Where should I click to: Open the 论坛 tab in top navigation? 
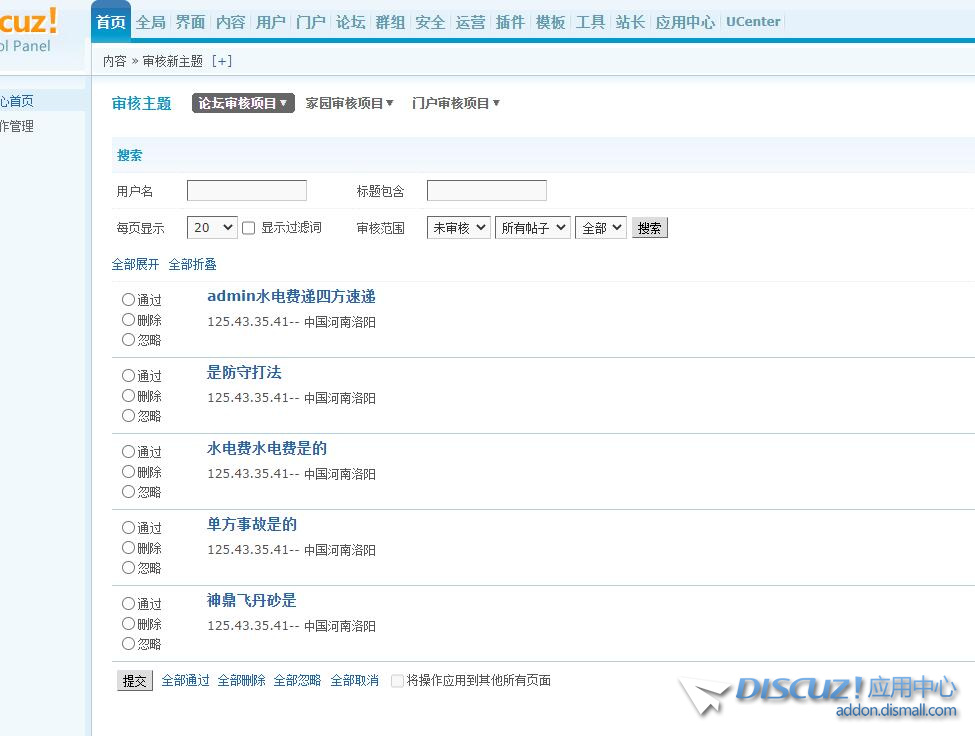coord(350,22)
